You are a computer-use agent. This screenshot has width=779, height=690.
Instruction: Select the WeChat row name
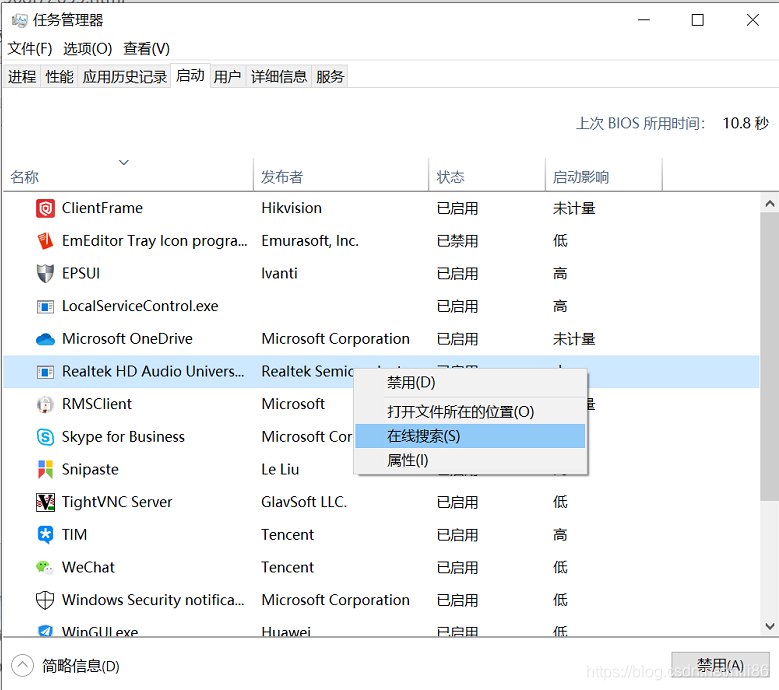[x=88, y=567]
